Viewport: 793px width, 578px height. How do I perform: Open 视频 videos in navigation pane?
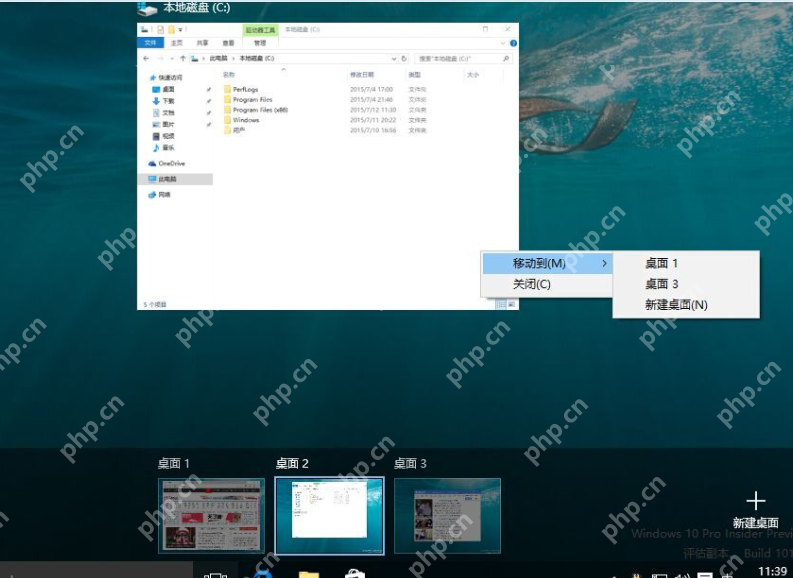(163, 136)
